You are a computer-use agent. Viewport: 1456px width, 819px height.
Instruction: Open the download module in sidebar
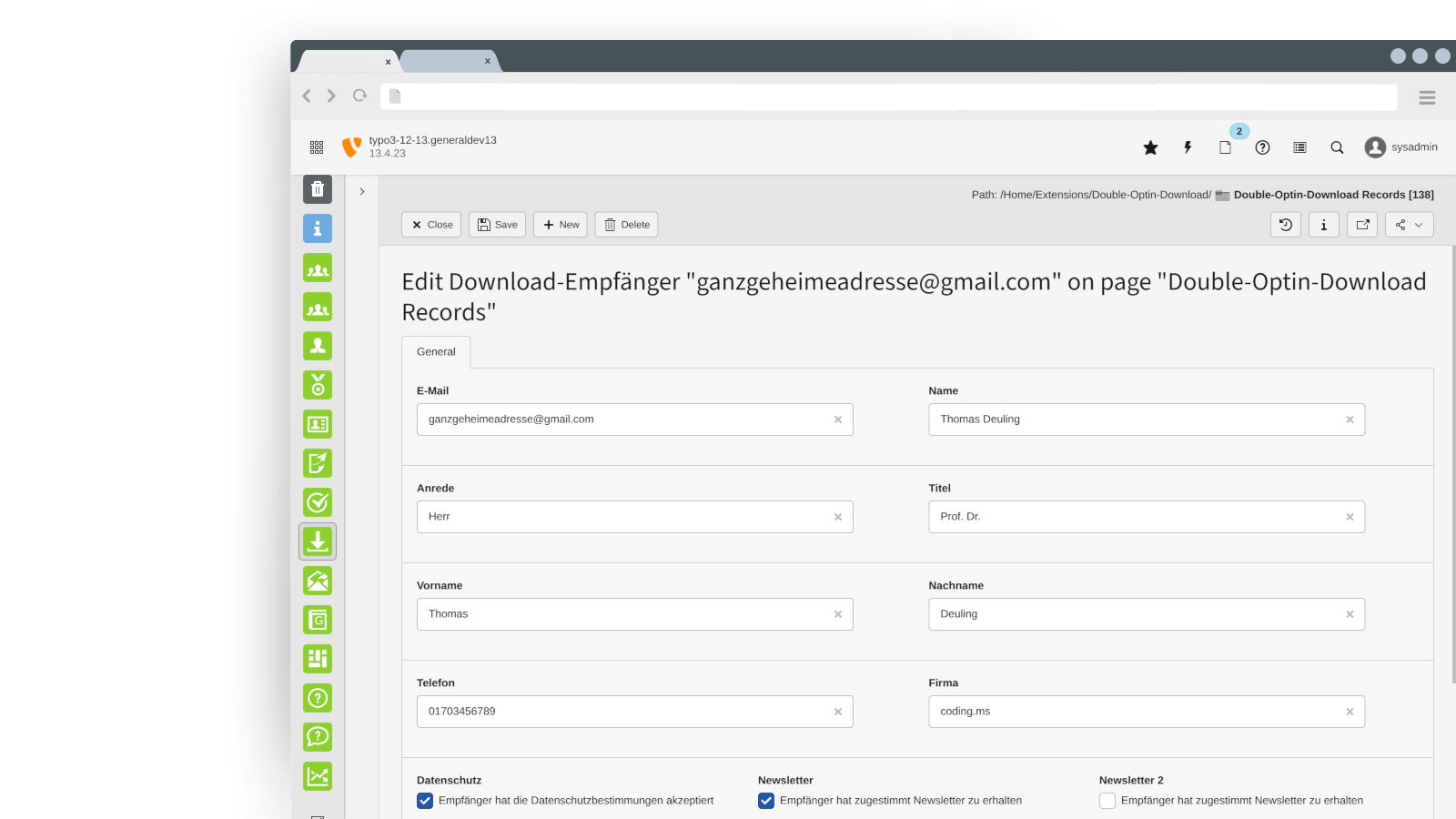318,541
